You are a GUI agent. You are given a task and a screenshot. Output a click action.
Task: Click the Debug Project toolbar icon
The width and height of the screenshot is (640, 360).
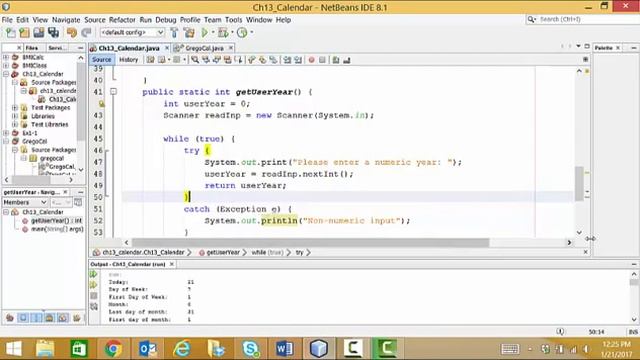coord(223,32)
